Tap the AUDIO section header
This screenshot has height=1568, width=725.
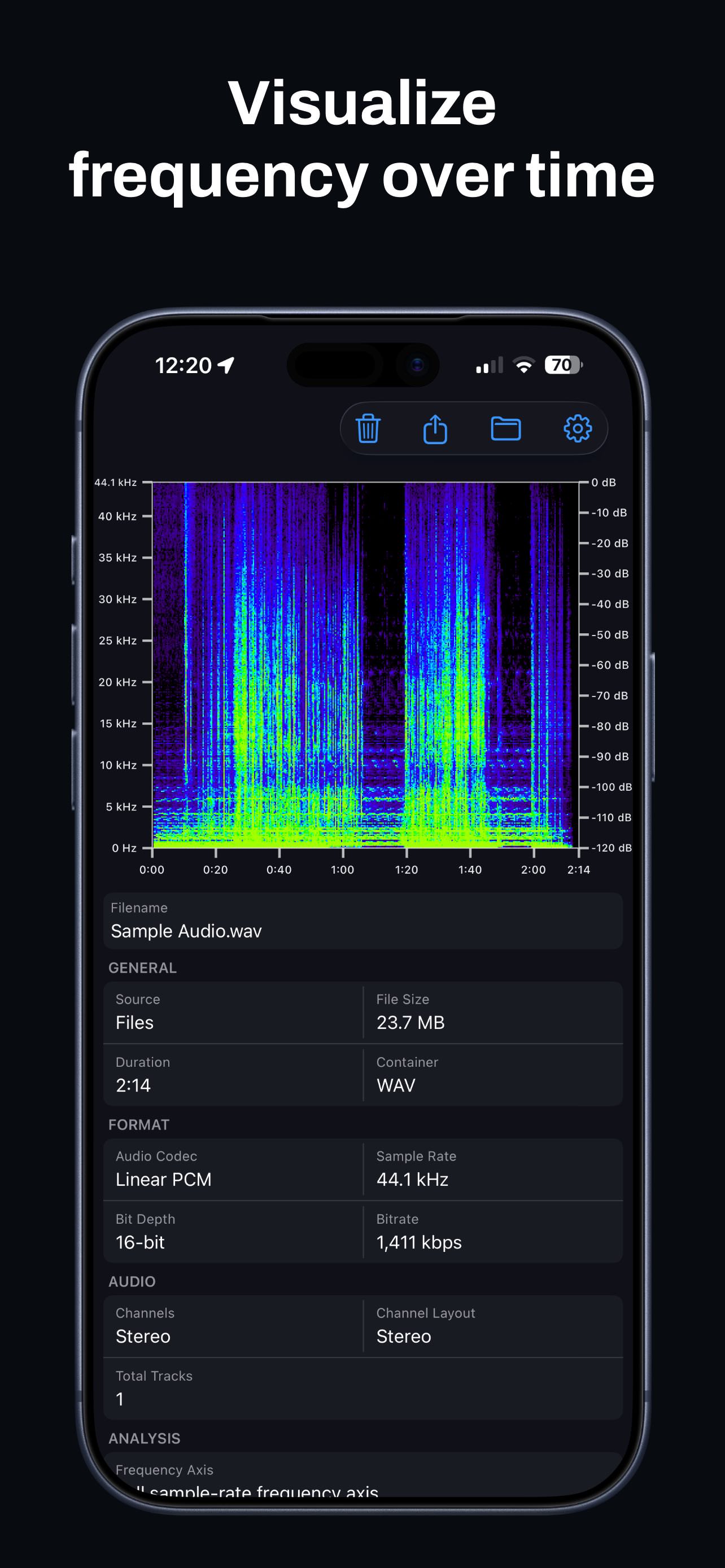point(132,1282)
